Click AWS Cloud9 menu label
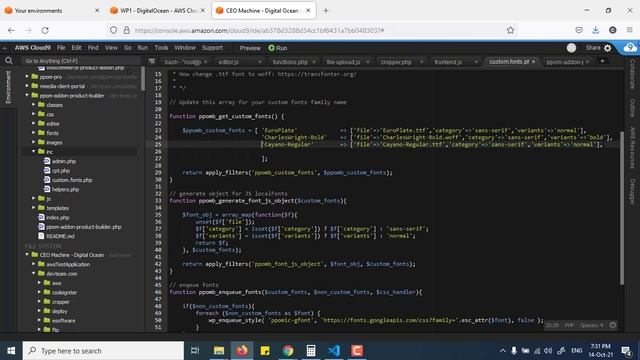 (x=33, y=48)
